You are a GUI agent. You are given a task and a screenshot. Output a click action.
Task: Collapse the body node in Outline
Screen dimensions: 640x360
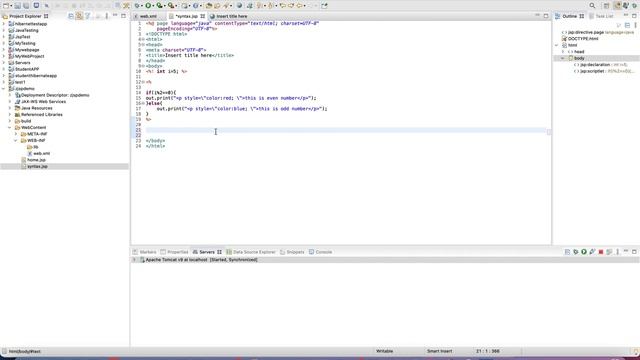pos(563,58)
